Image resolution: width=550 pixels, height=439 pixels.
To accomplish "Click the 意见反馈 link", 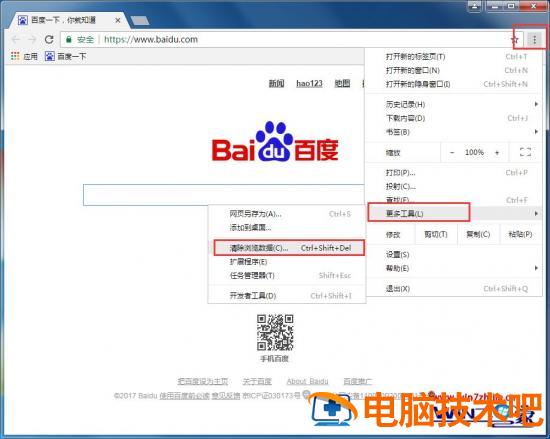I will pos(226,396).
